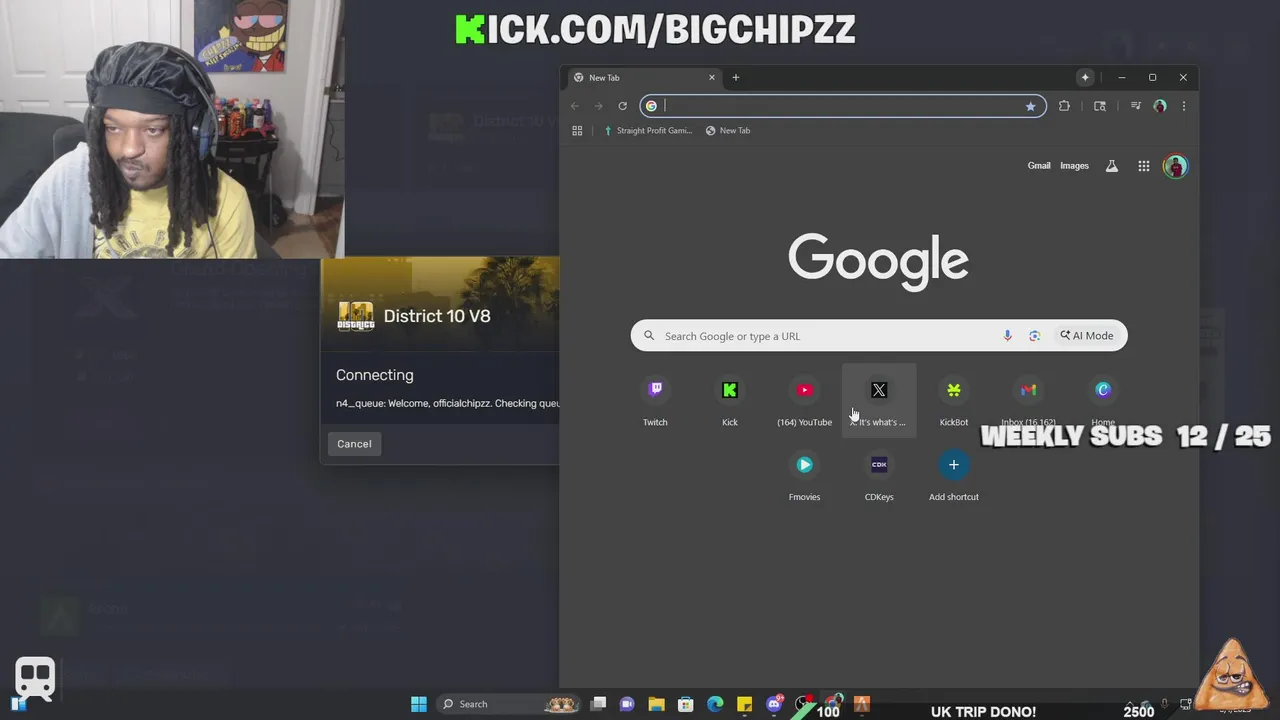This screenshot has width=1280, height=720.
Task: Open Discord from the taskbar
Action: pyautogui.click(x=774, y=704)
